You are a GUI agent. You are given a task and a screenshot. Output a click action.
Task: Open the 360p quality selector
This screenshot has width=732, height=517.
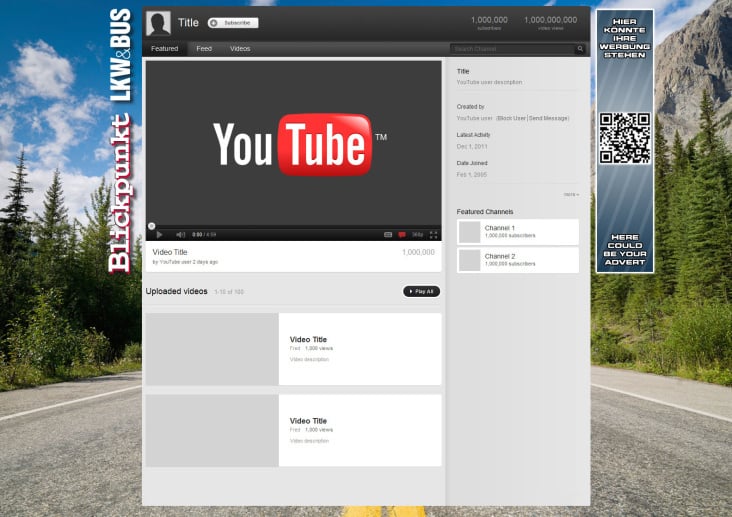418,234
